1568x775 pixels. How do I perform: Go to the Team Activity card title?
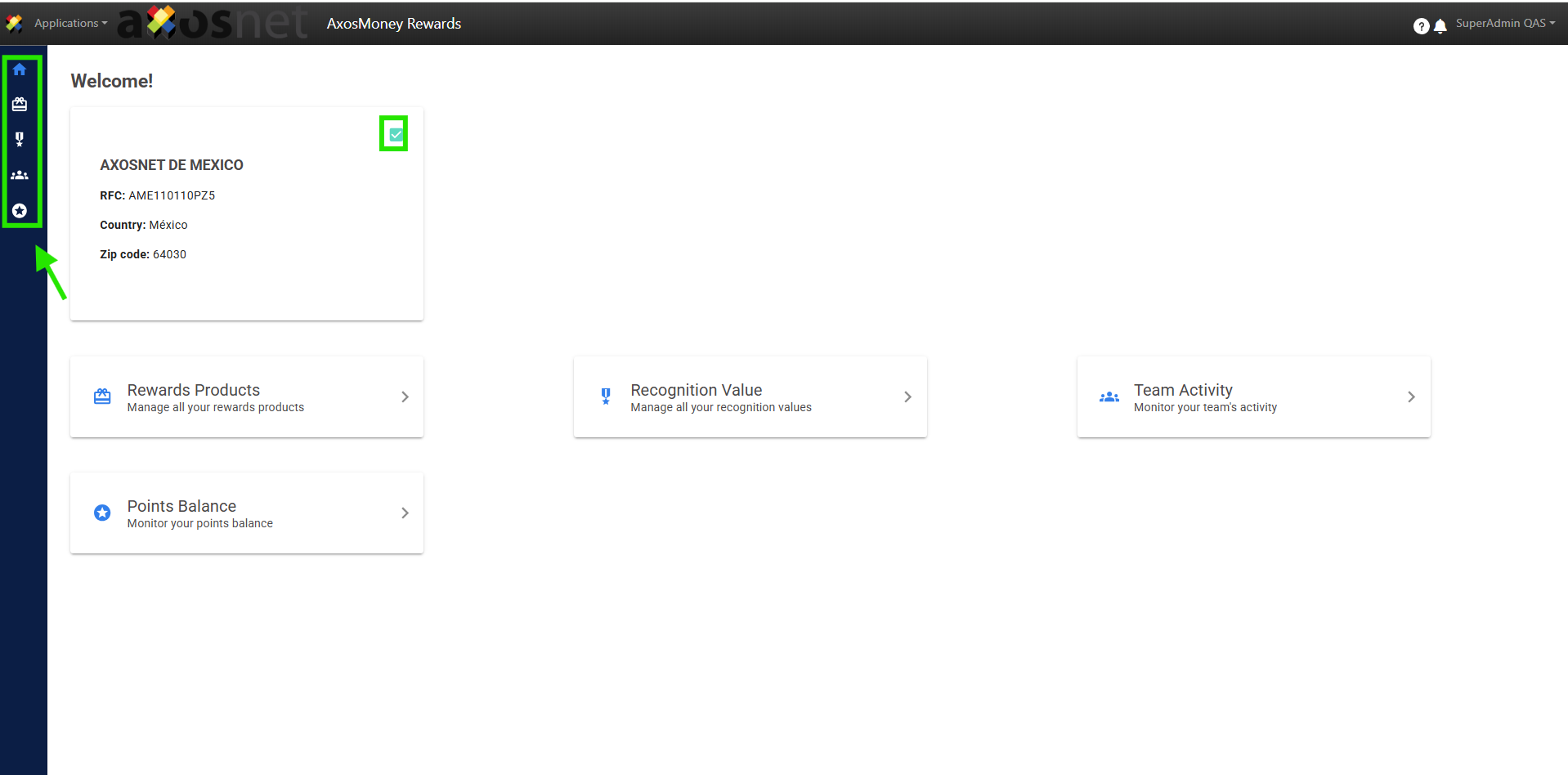tap(1183, 390)
